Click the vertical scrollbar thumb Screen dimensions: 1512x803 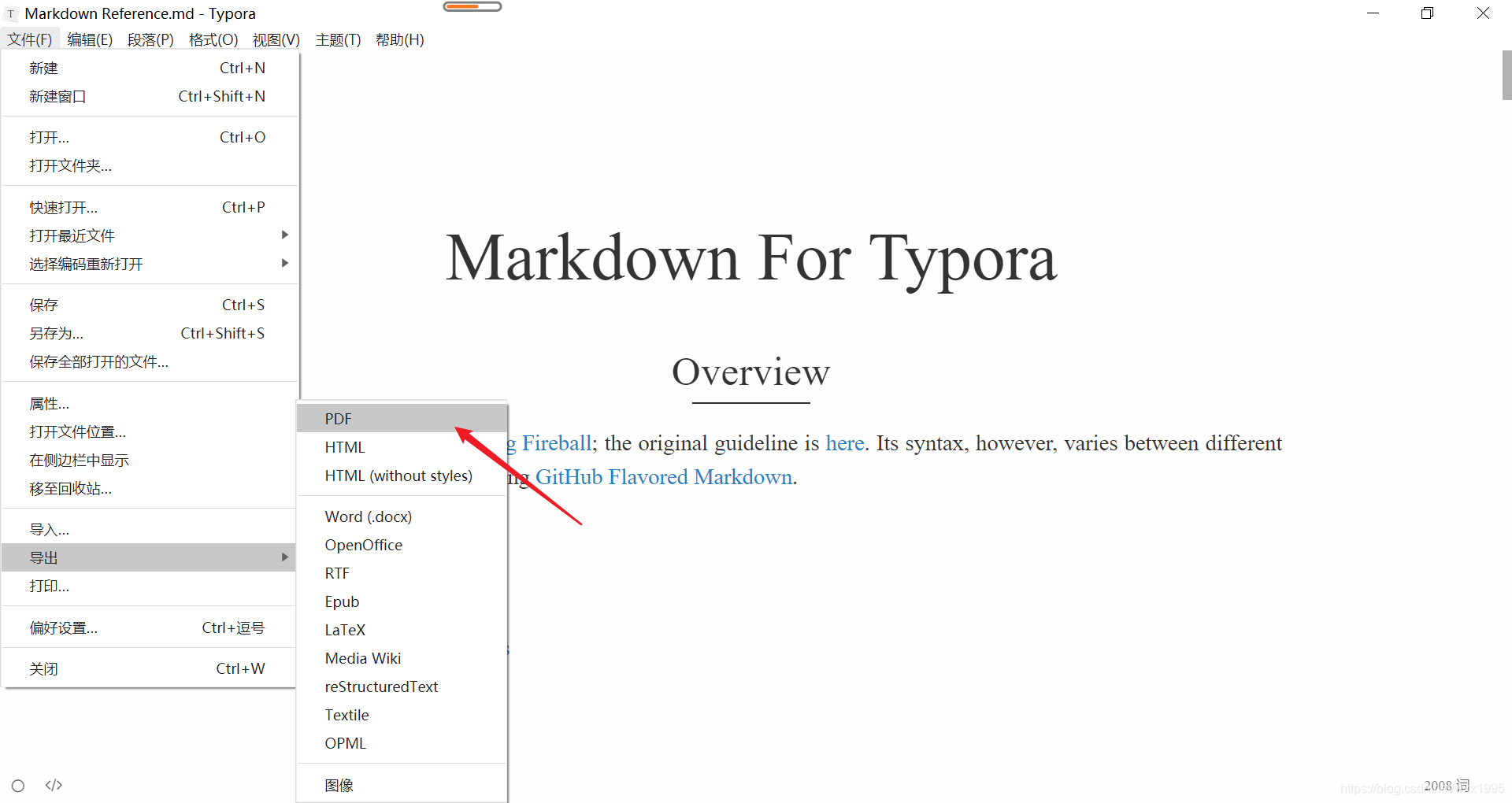click(x=1506, y=76)
